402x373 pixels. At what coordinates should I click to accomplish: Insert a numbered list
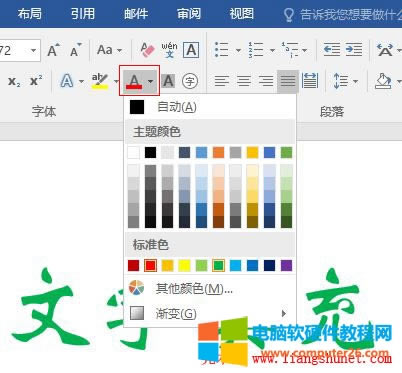256,50
